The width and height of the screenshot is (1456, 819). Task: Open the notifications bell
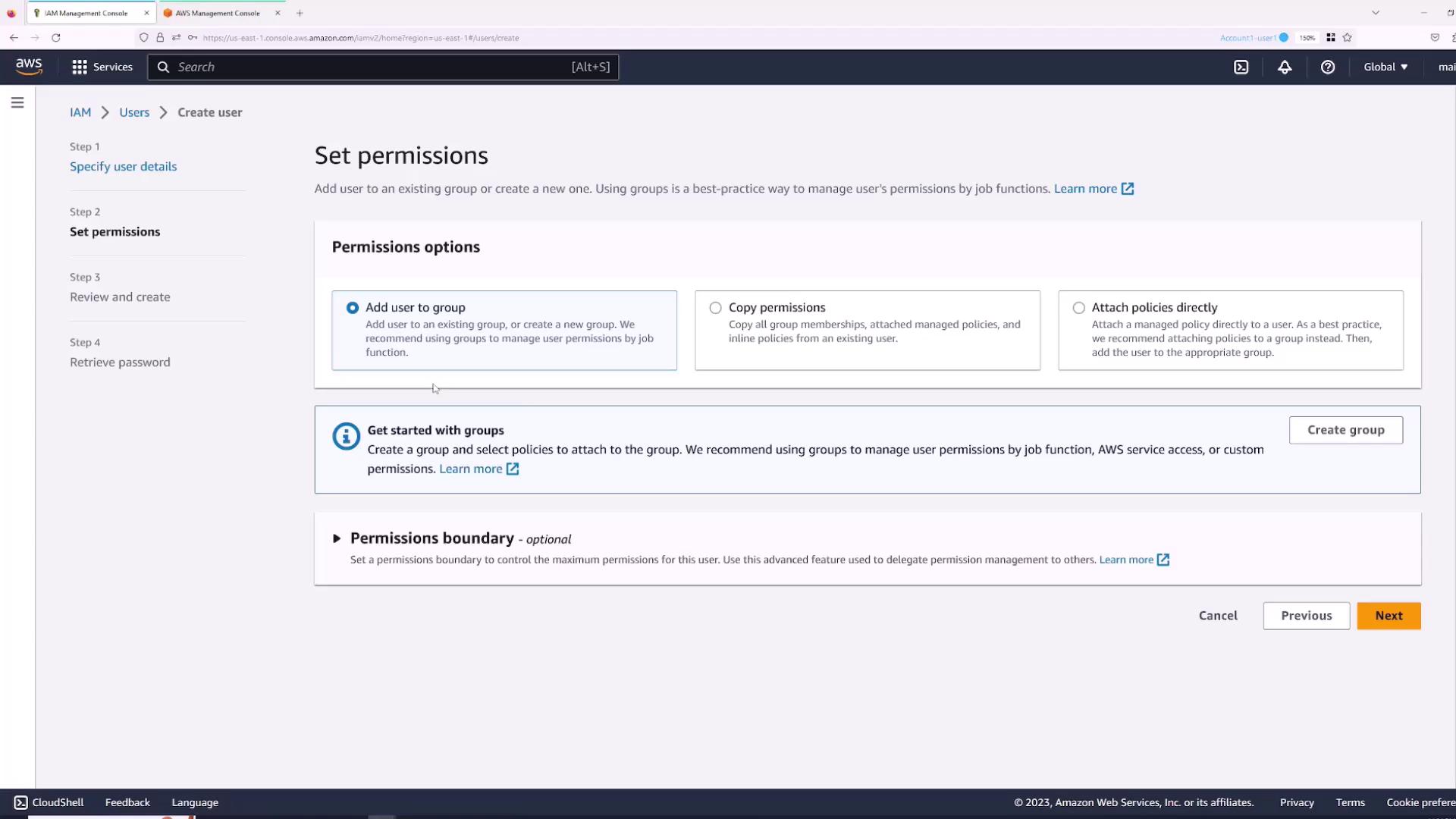[1285, 67]
